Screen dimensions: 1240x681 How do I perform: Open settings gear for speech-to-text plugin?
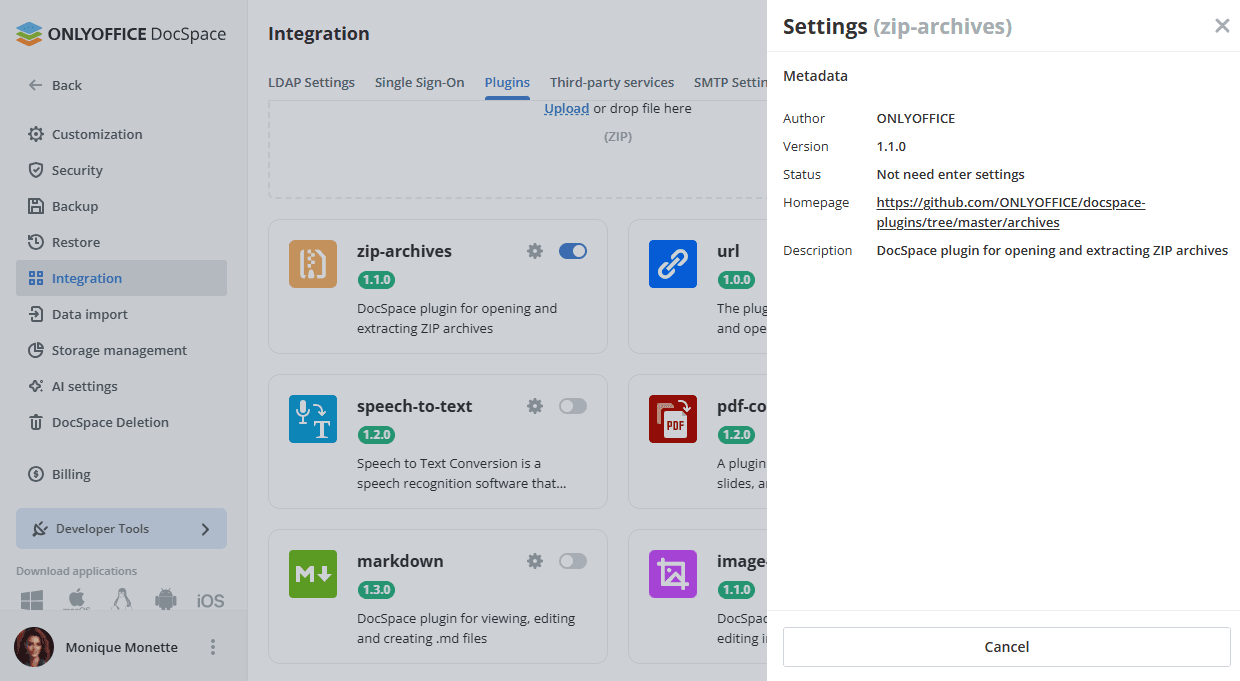click(535, 406)
